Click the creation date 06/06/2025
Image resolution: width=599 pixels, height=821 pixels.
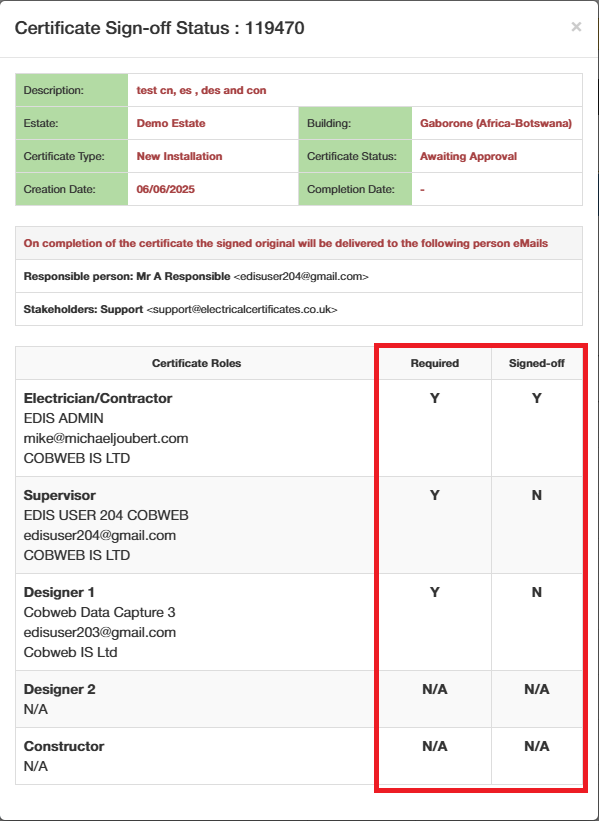point(165,189)
